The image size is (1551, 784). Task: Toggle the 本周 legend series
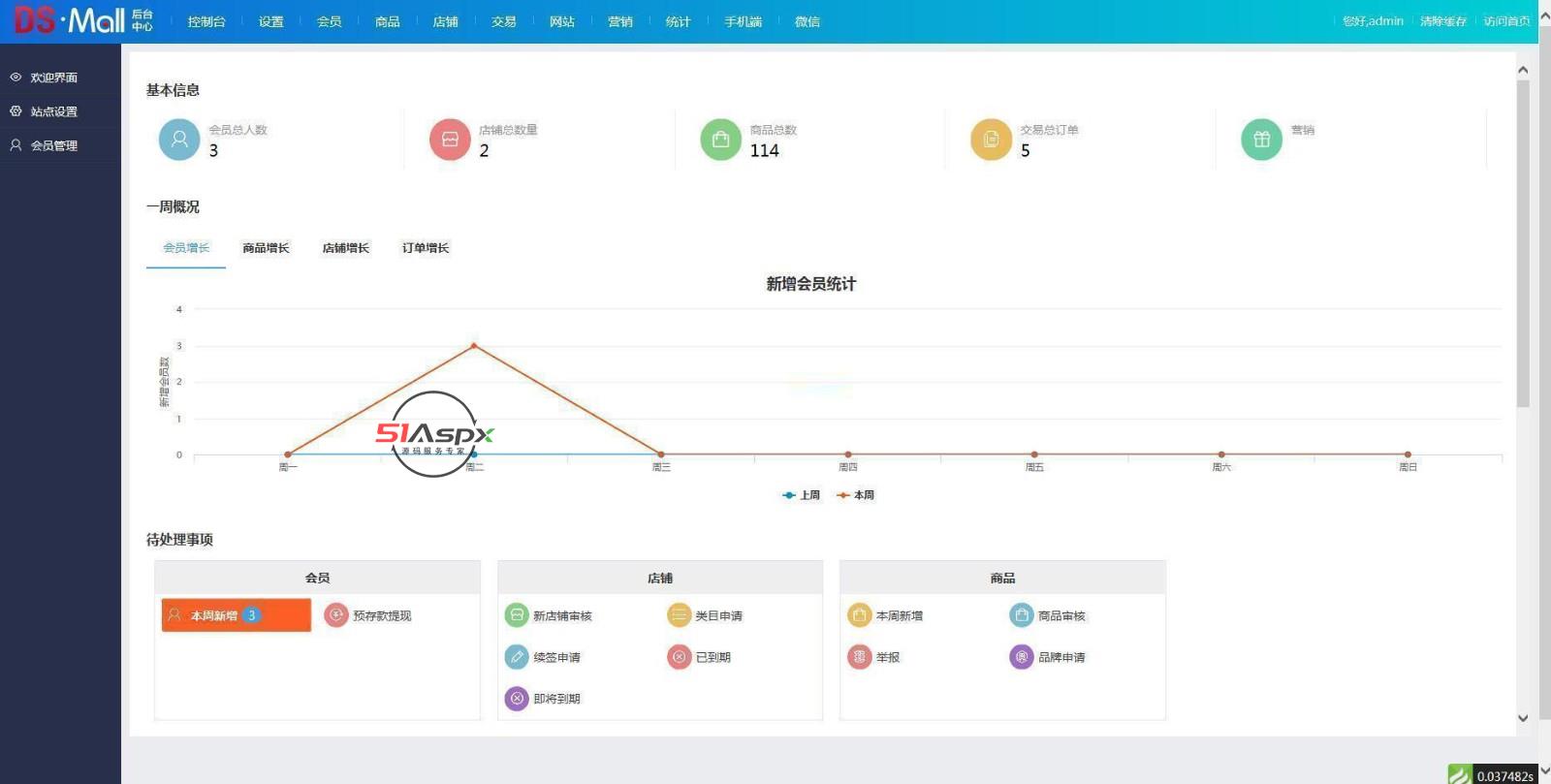pos(856,494)
